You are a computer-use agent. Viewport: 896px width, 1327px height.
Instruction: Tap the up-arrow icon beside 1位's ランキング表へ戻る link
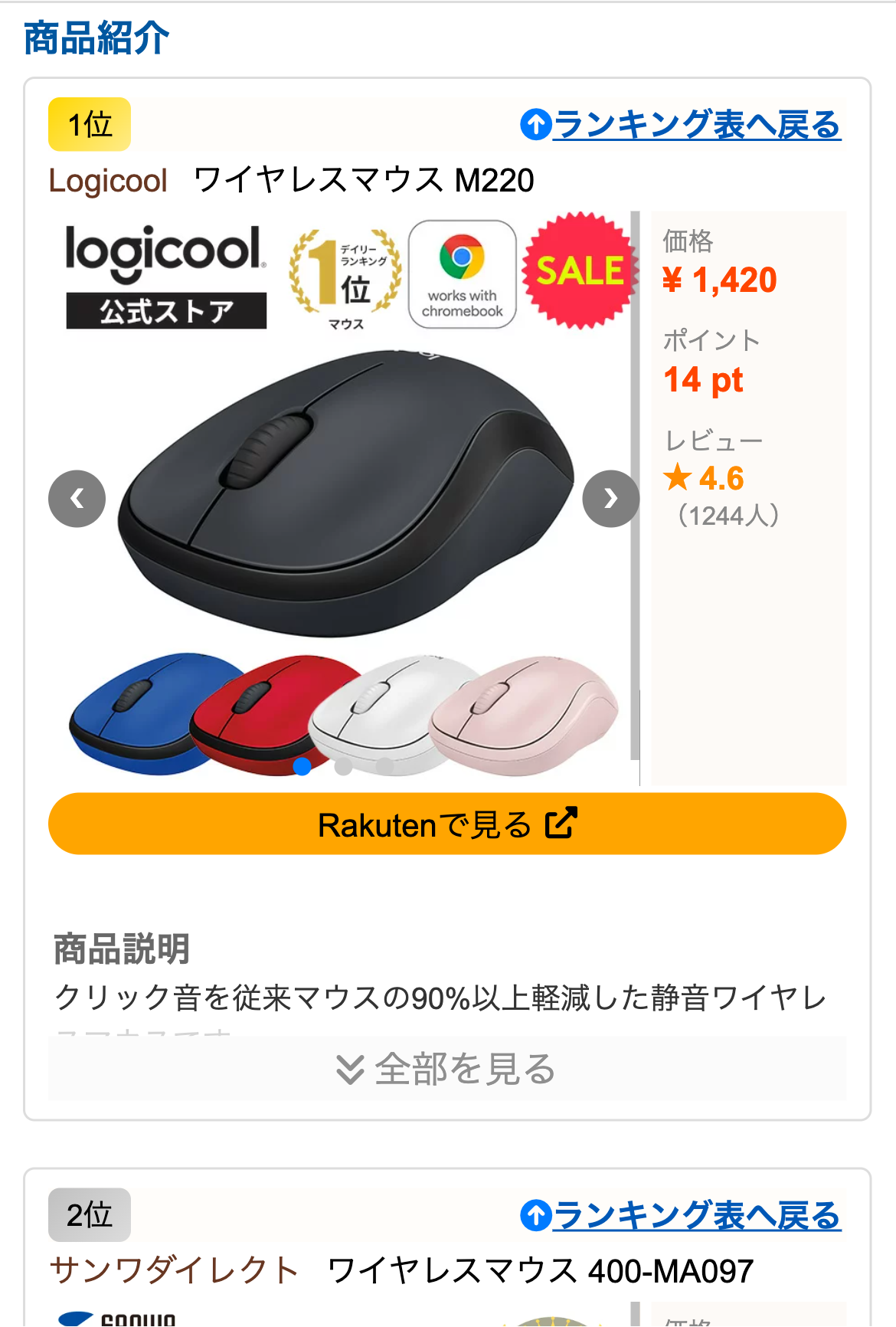536,124
